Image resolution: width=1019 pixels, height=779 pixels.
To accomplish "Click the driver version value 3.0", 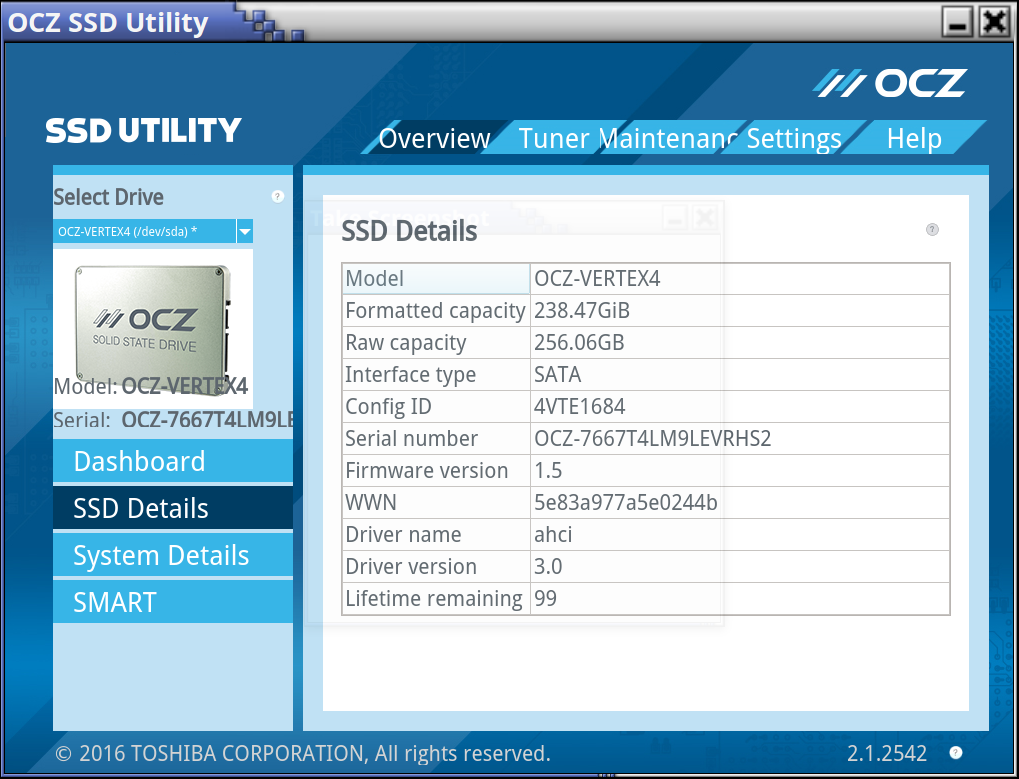I will point(740,567).
